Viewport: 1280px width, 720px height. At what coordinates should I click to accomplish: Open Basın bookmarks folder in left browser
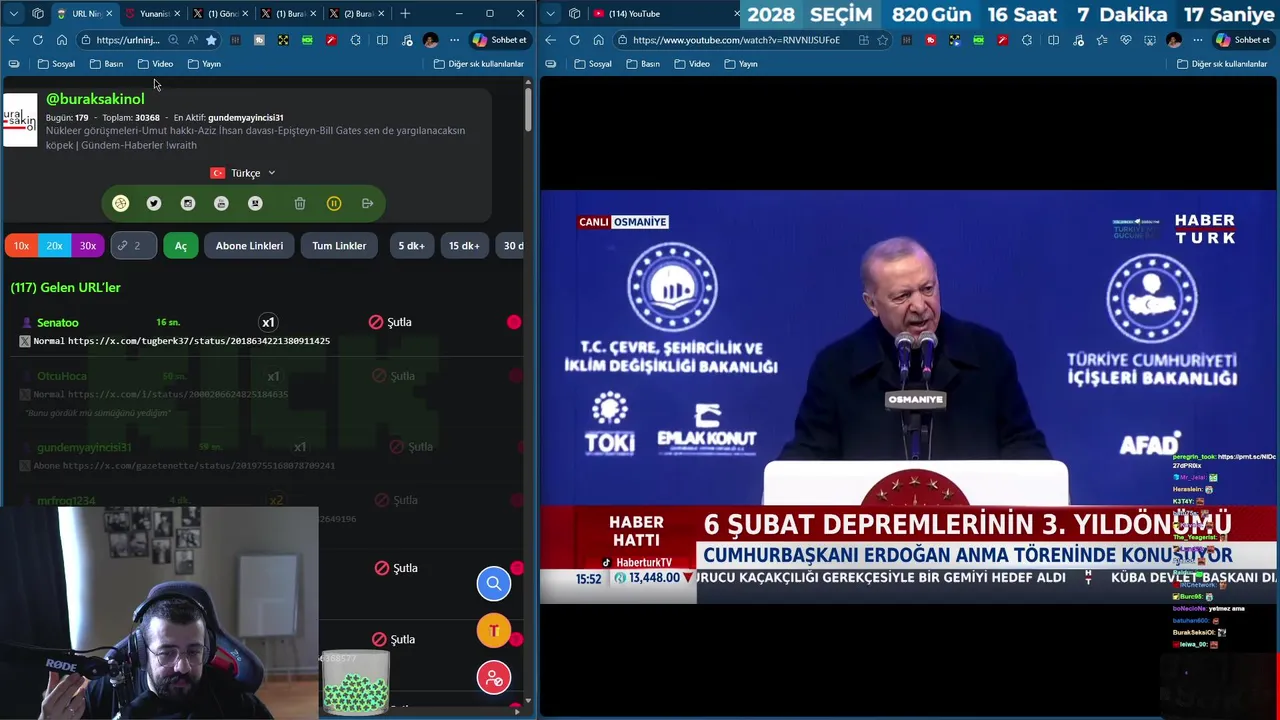pos(106,64)
